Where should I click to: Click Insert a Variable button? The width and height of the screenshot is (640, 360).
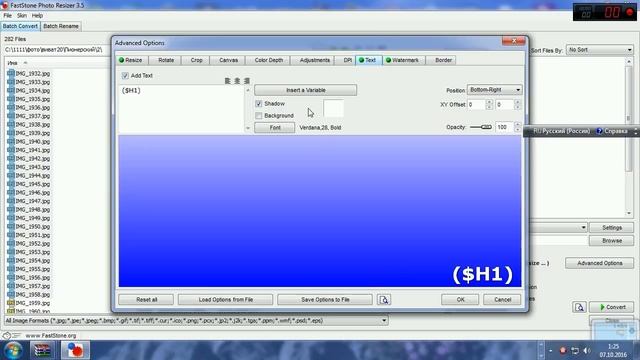pos(305,90)
